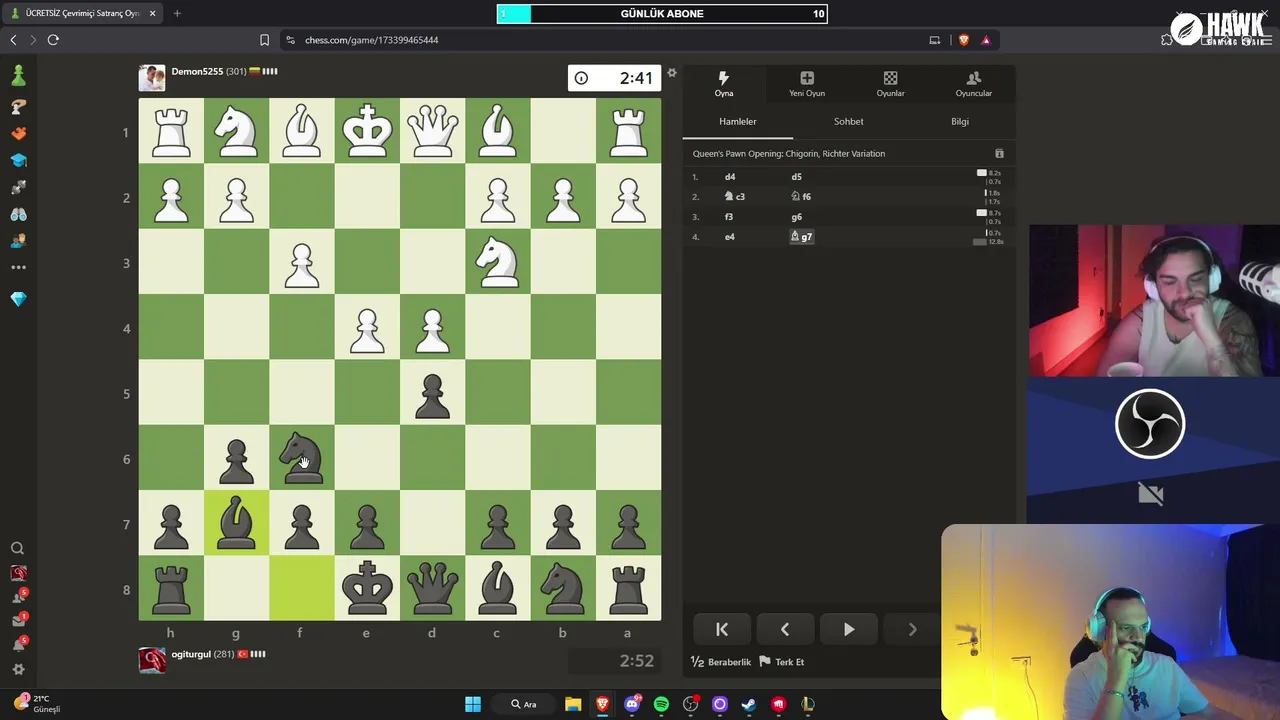
Task: Step back one move
Action: click(x=785, y=630)
